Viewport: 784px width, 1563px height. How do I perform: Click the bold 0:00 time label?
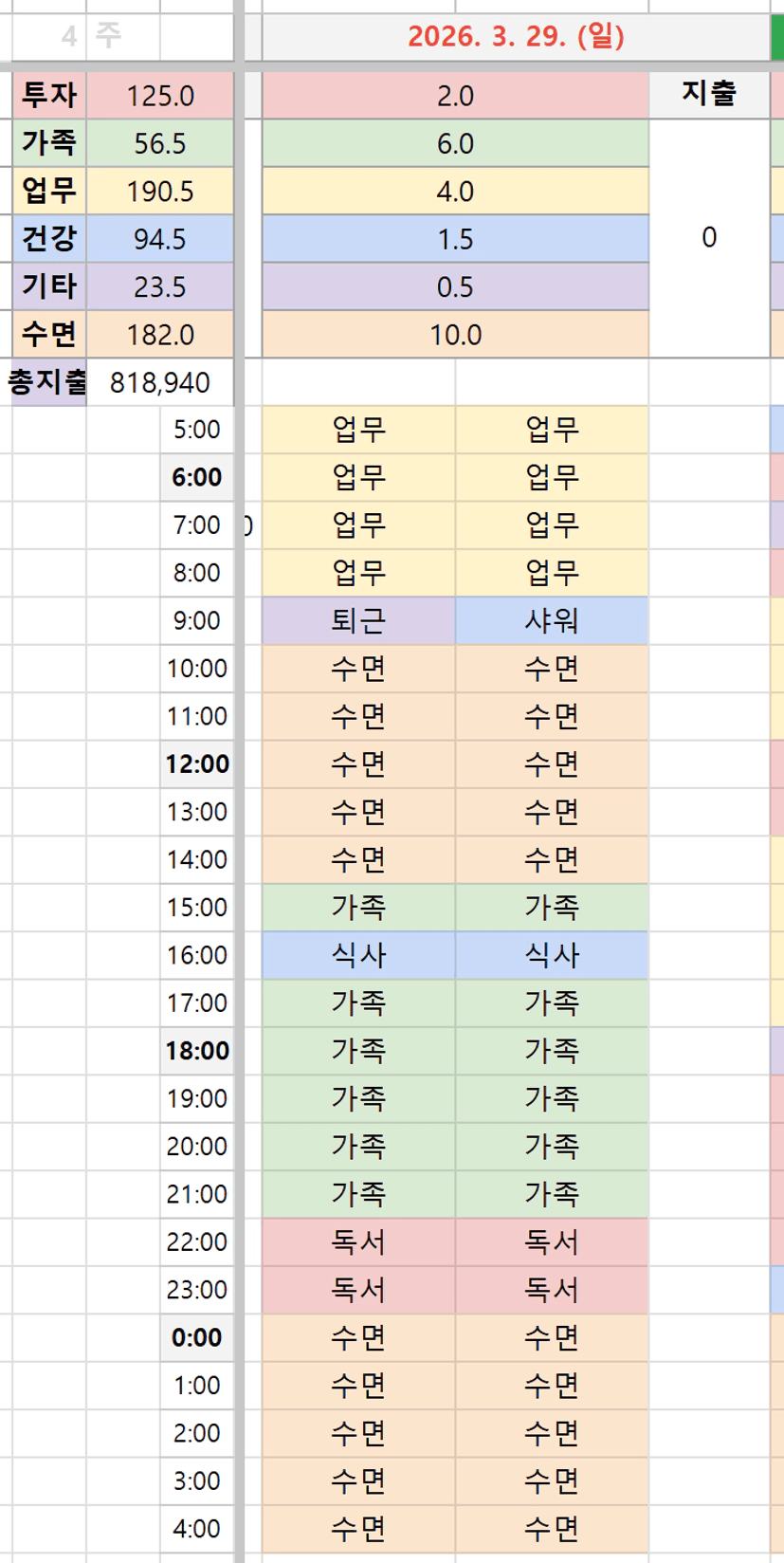(197, 1337)
